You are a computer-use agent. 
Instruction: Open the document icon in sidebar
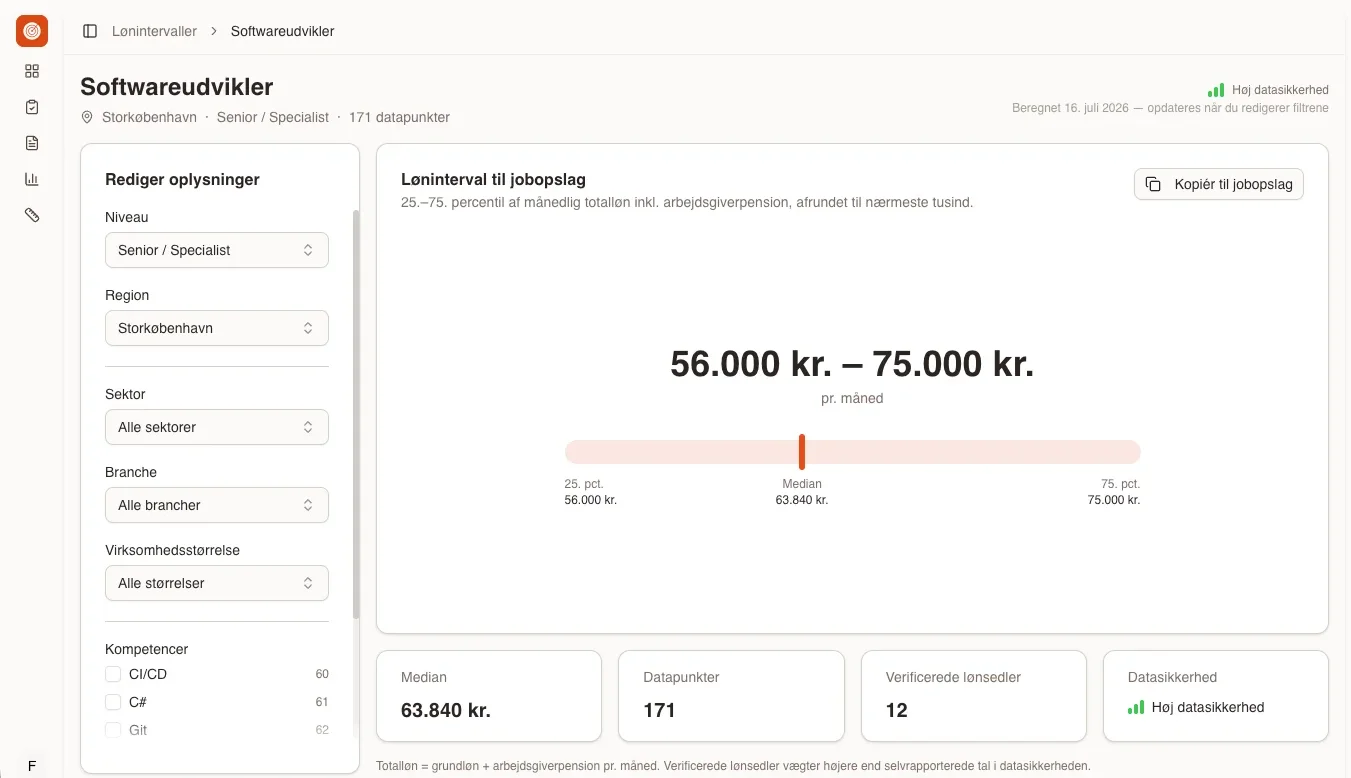tap(32, 143)
